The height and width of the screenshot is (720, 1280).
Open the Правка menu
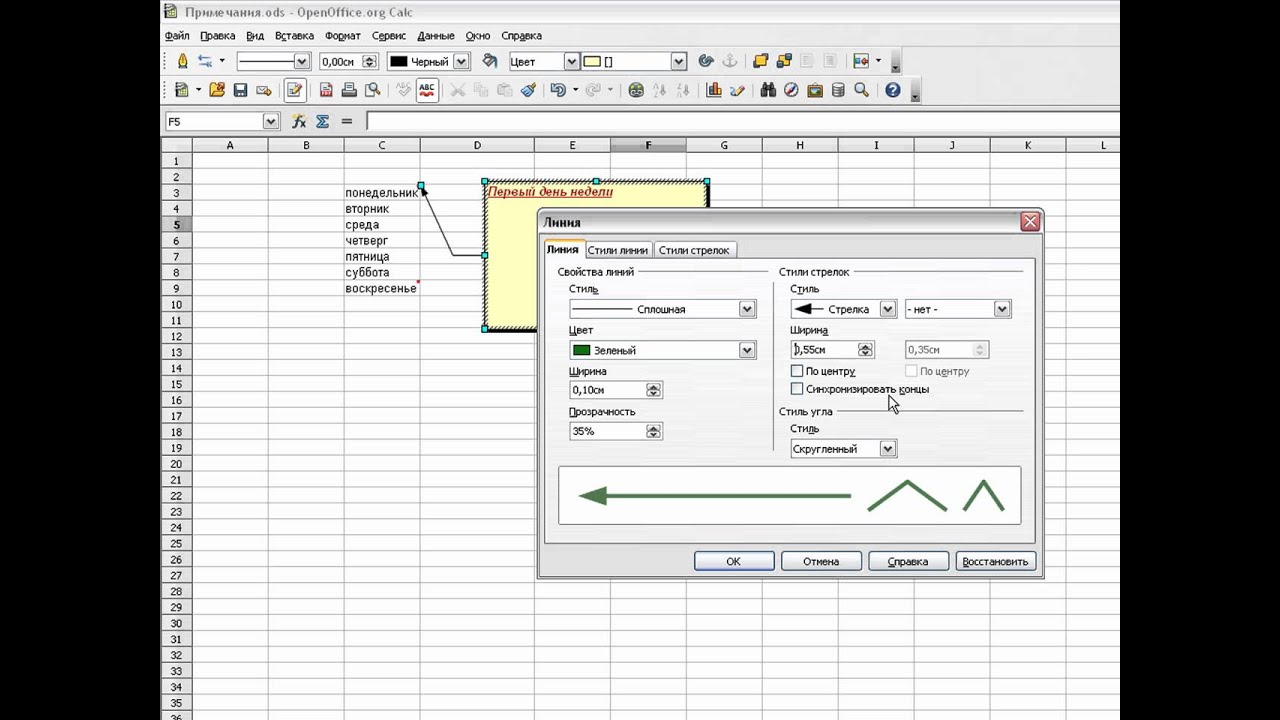tap(218, 36)
